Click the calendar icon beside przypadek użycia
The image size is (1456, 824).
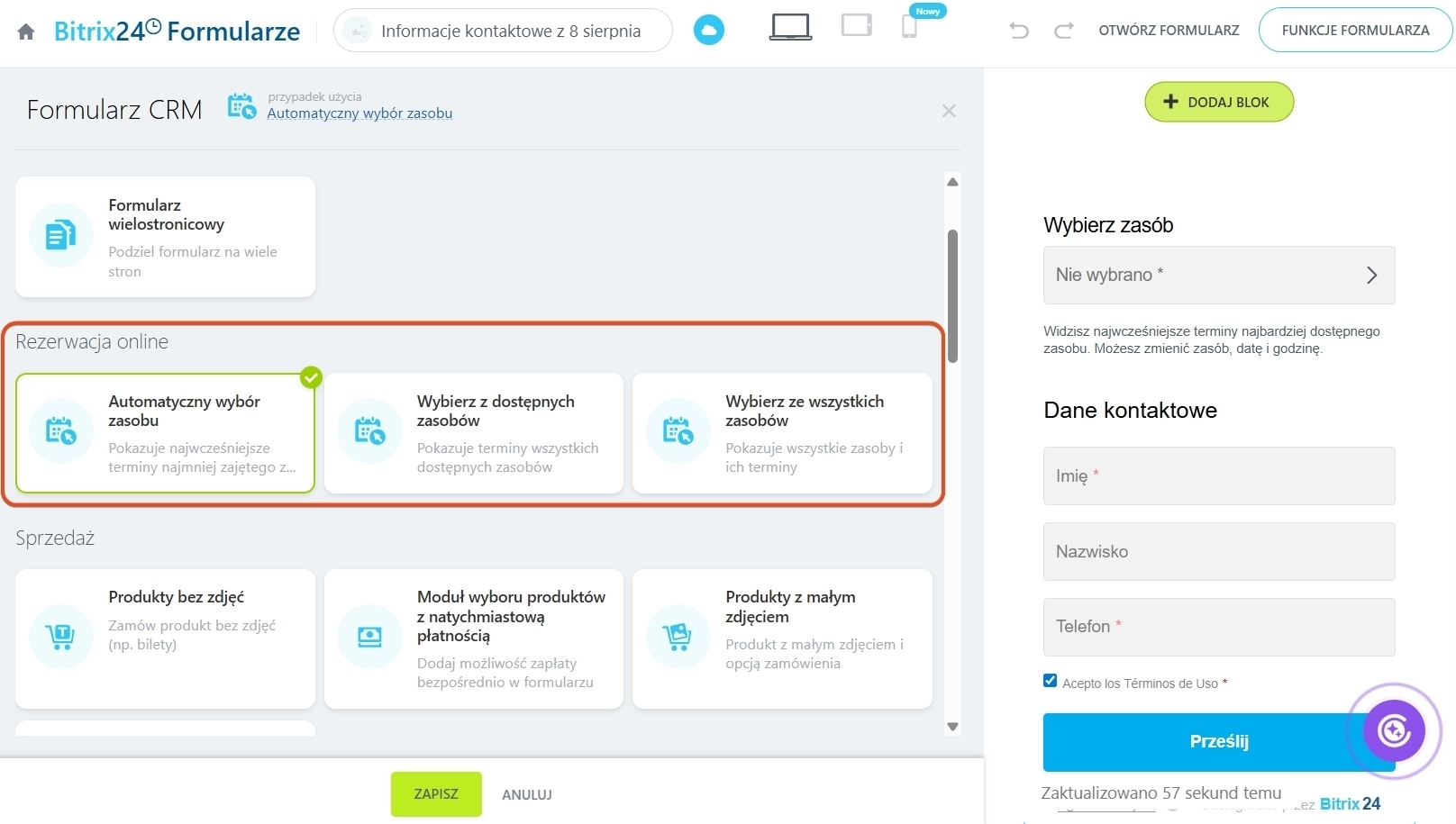pyautogui.click(x=241, y=106)
